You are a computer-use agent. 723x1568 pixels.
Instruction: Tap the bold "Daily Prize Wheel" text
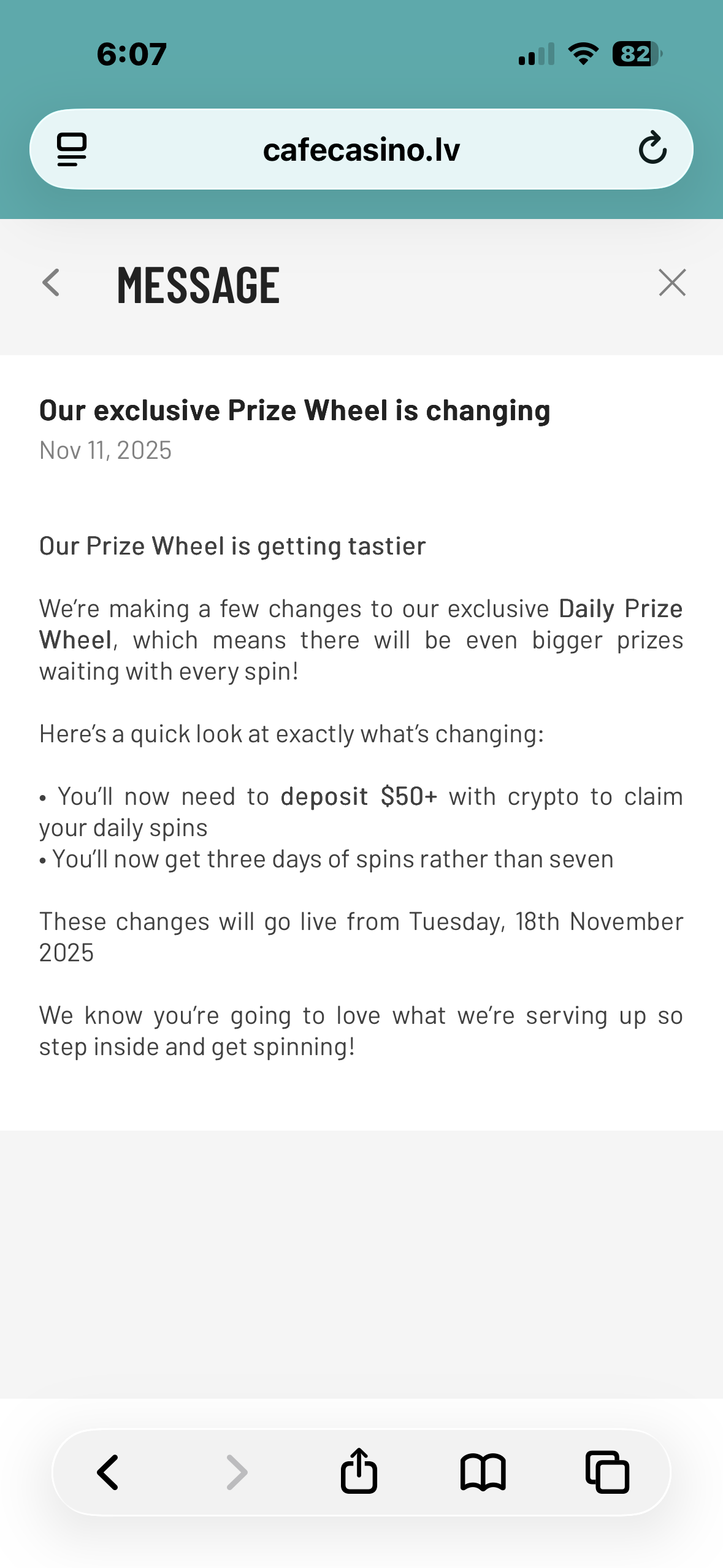click(x=620, y=609)
